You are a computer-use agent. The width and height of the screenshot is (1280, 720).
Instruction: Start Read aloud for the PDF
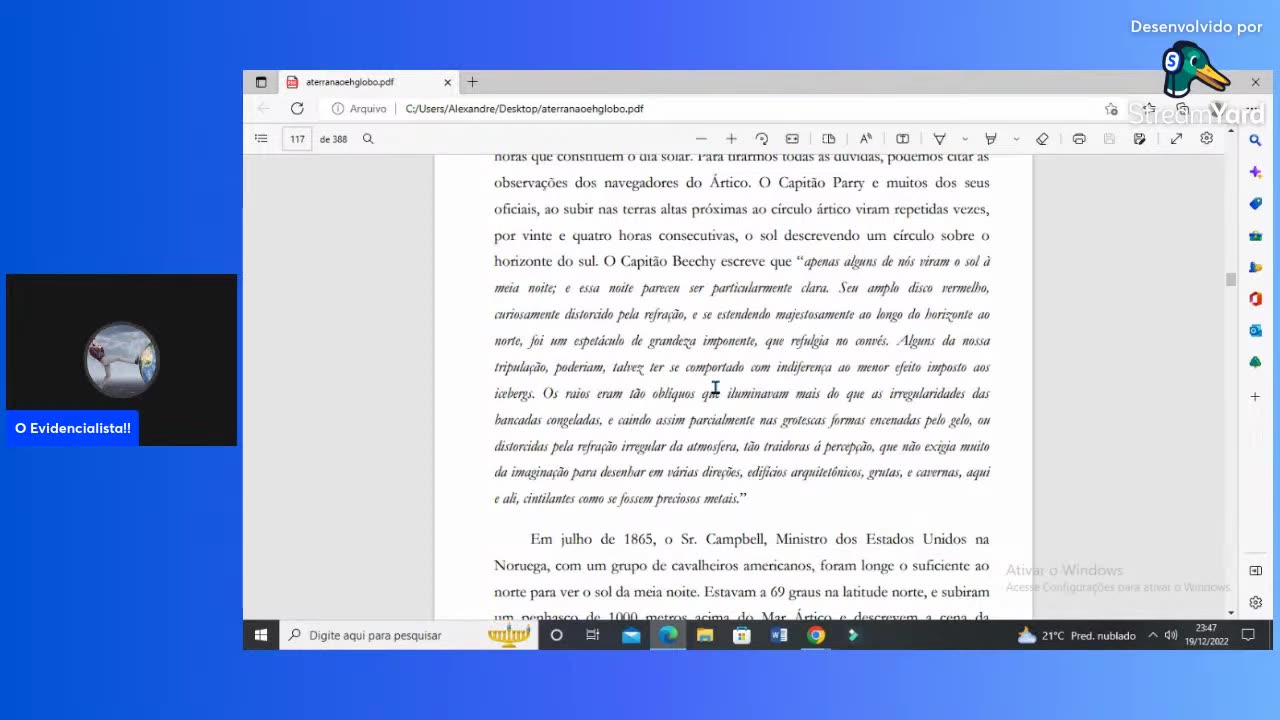[866, 139]
